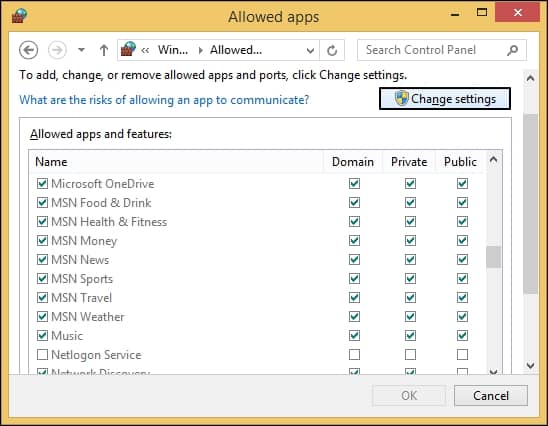Click the apps list scrollbar thumb

493,257
